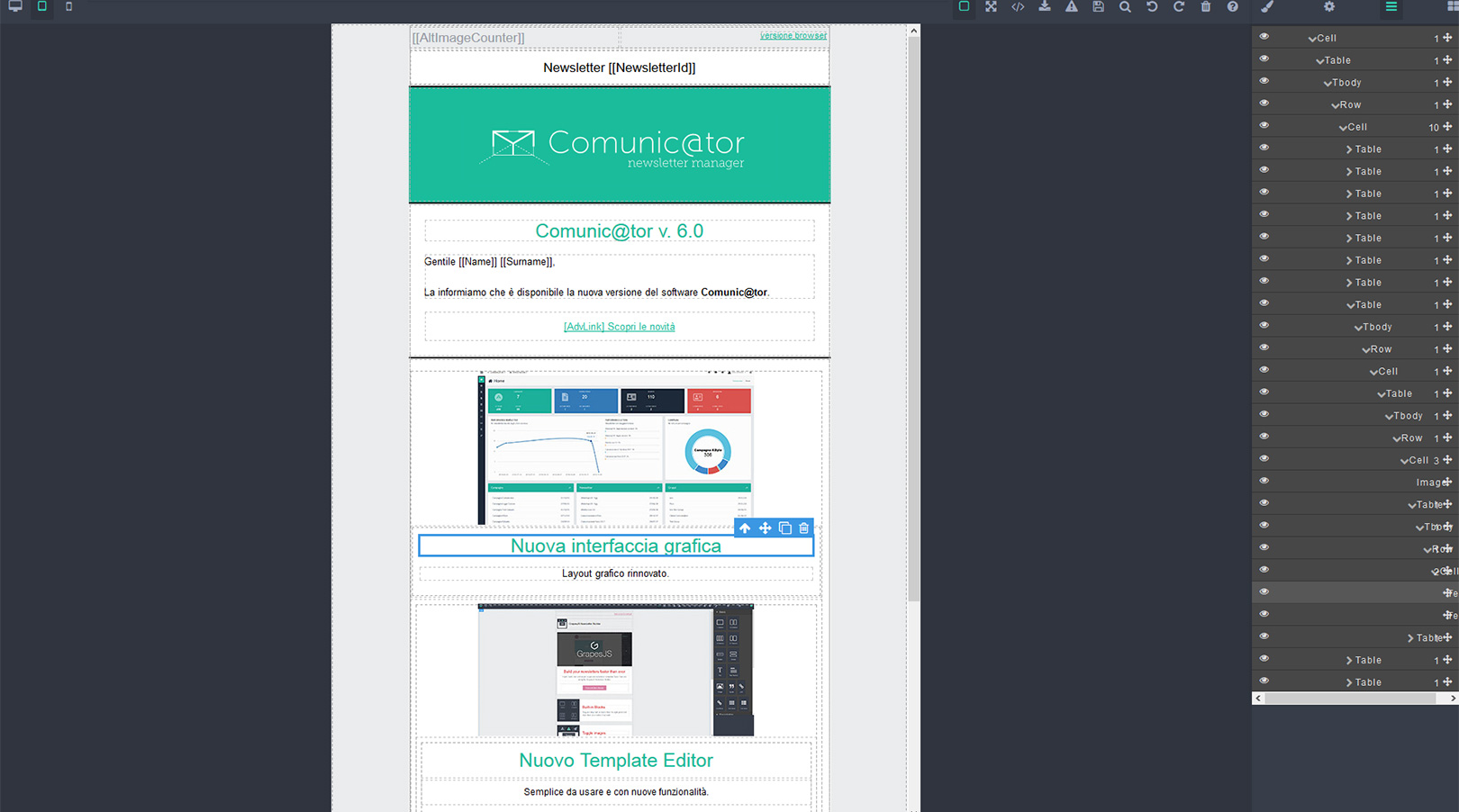
Task: Toggle visibility of topmost Tbody layer
Action: click(x=1264, y=81)
